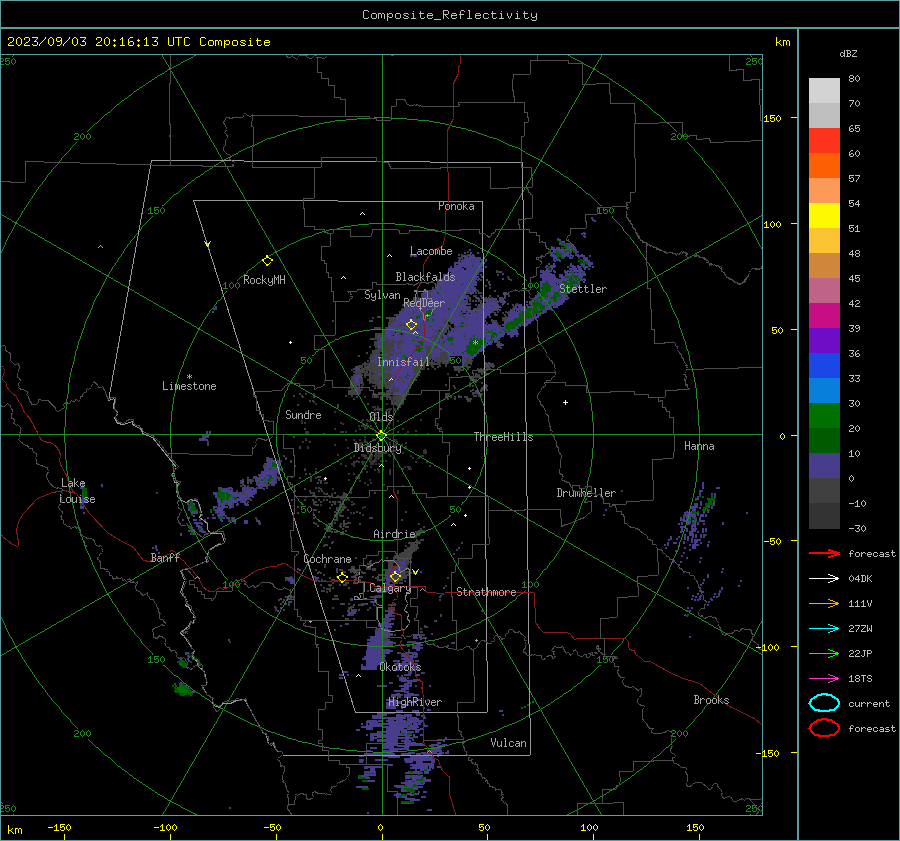Click the 0 tick on bottom km axis

[x=381, y=827]
